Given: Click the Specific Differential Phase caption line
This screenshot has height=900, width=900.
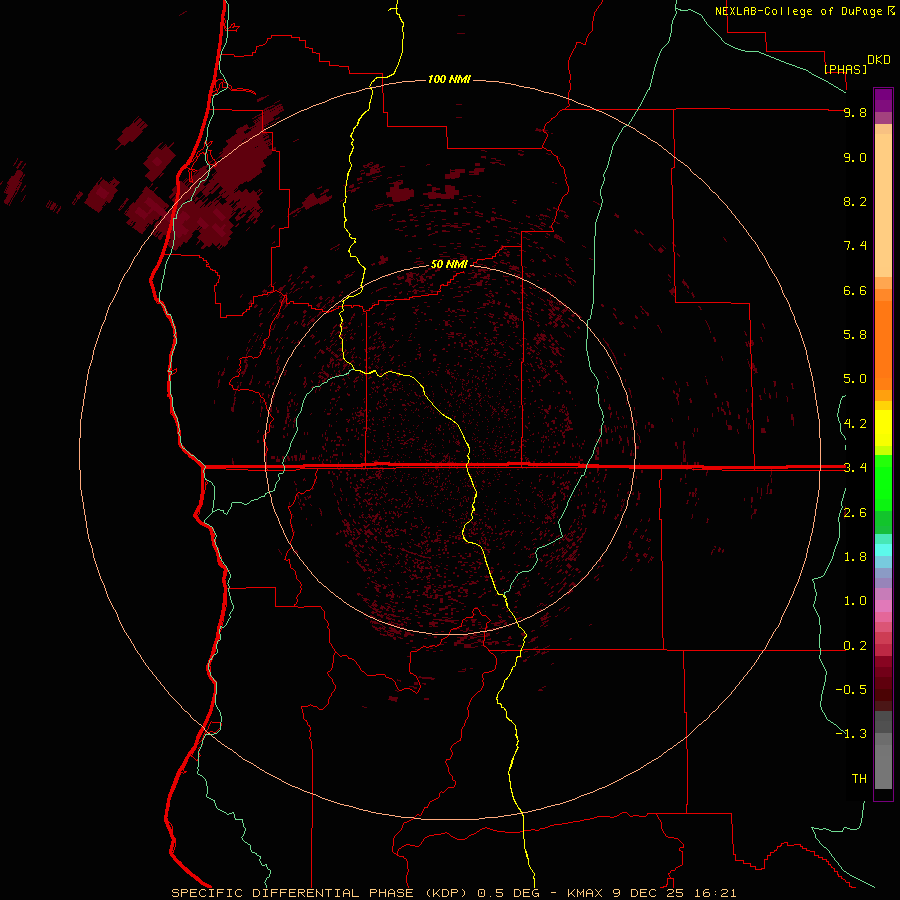Looking at the screenshot, I should click(x=453, y=893).
